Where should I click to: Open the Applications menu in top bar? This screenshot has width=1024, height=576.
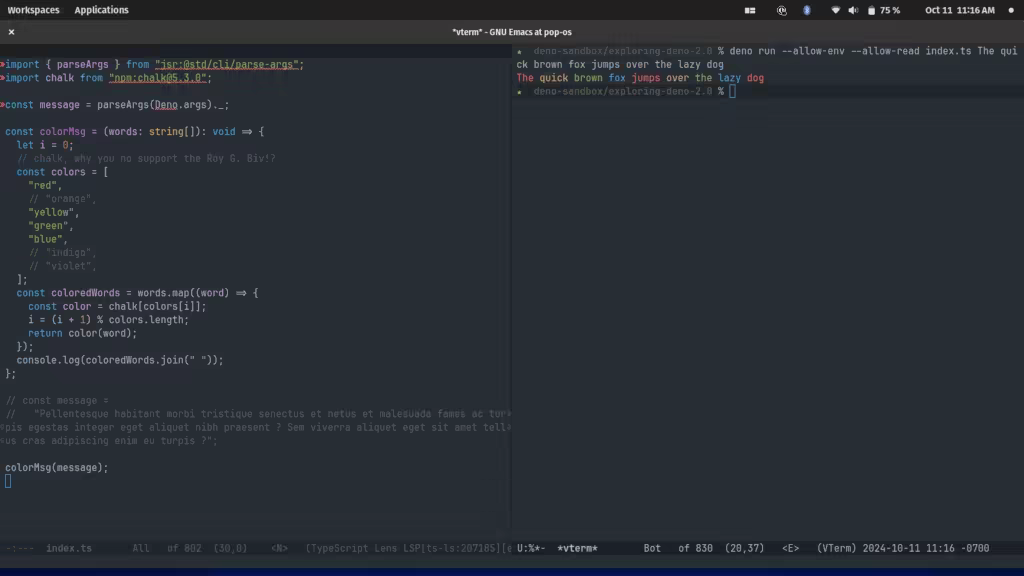101,10
